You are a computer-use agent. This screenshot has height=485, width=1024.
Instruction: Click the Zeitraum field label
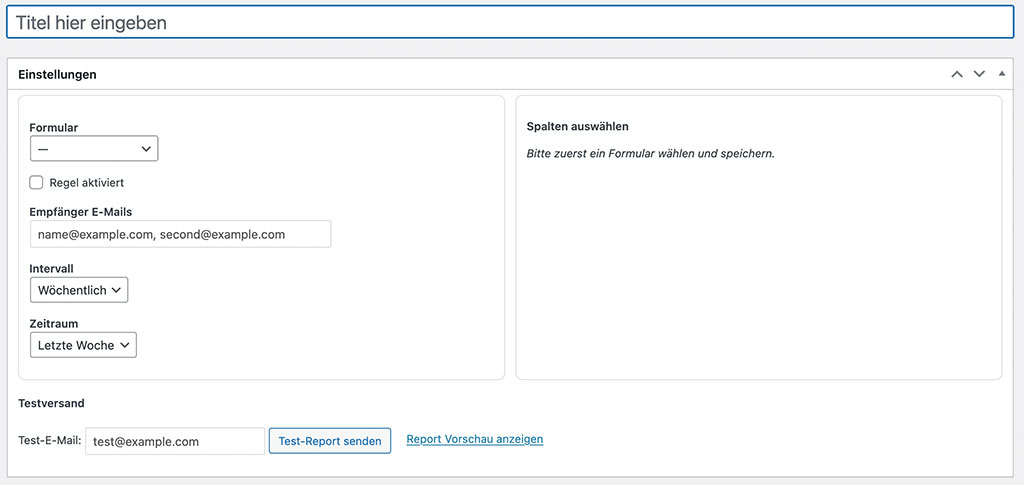[x=54, y=323]
